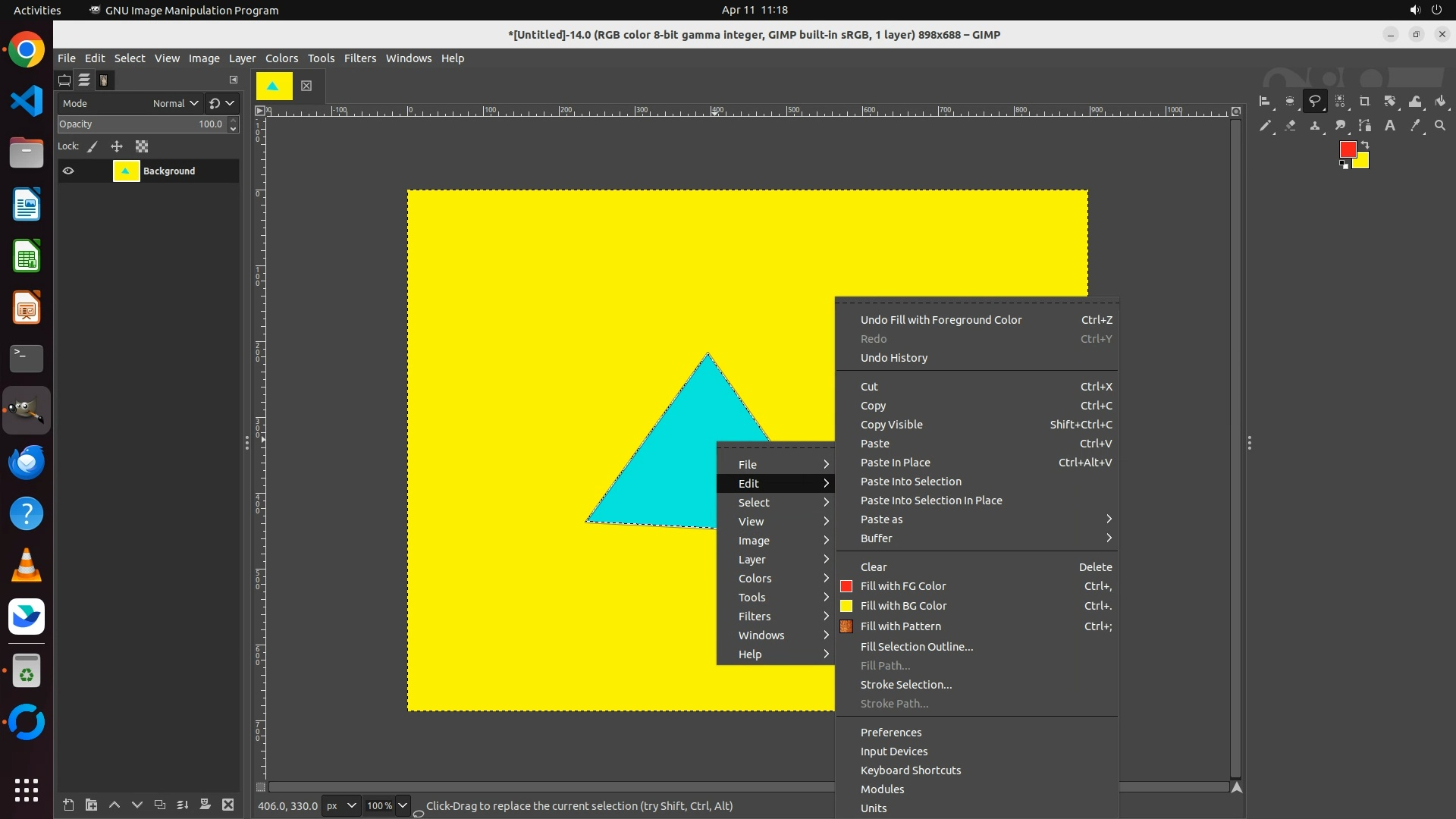The width and height of the screenshot is (1456, 819).
Task: Create a new layer button
Action: pyautogui.click(x=68, y=805)
